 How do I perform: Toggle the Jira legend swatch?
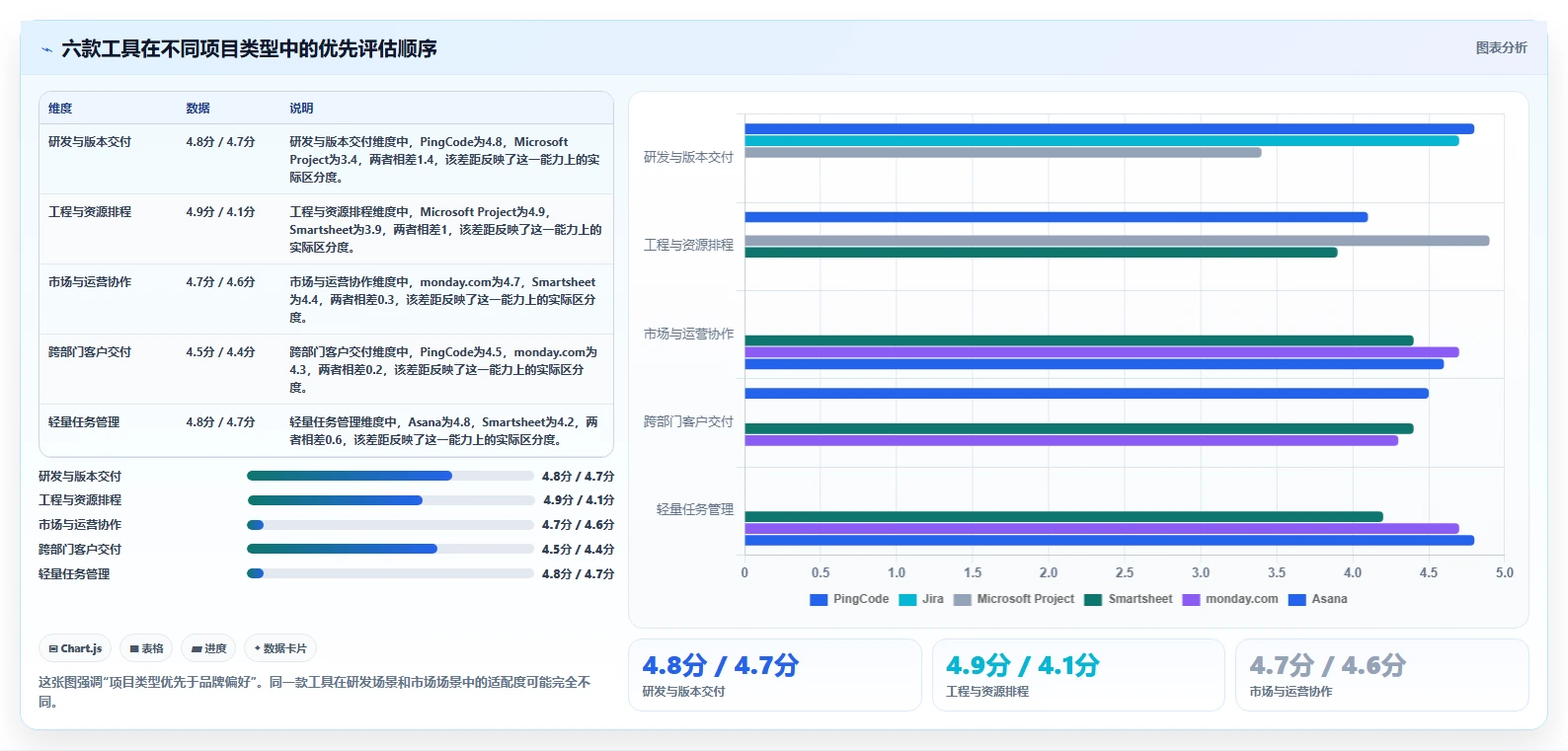point(907,599)
